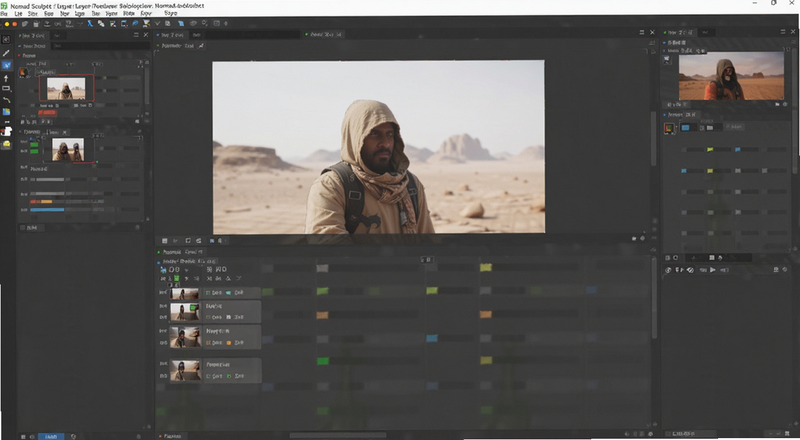Click the yellow circle icon in top toolbar
800x440 pixels.
[x=6, y=24]
